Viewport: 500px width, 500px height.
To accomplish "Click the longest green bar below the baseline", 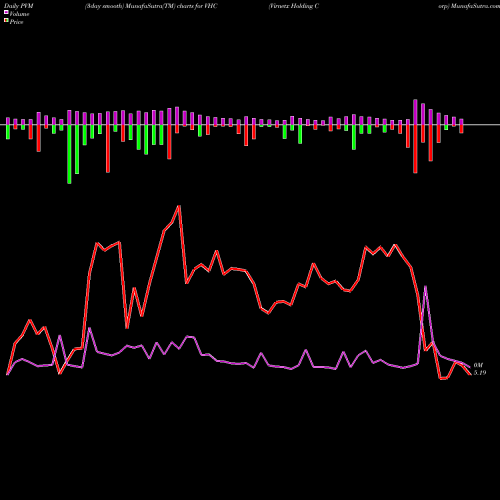I will tap(69, 154).
